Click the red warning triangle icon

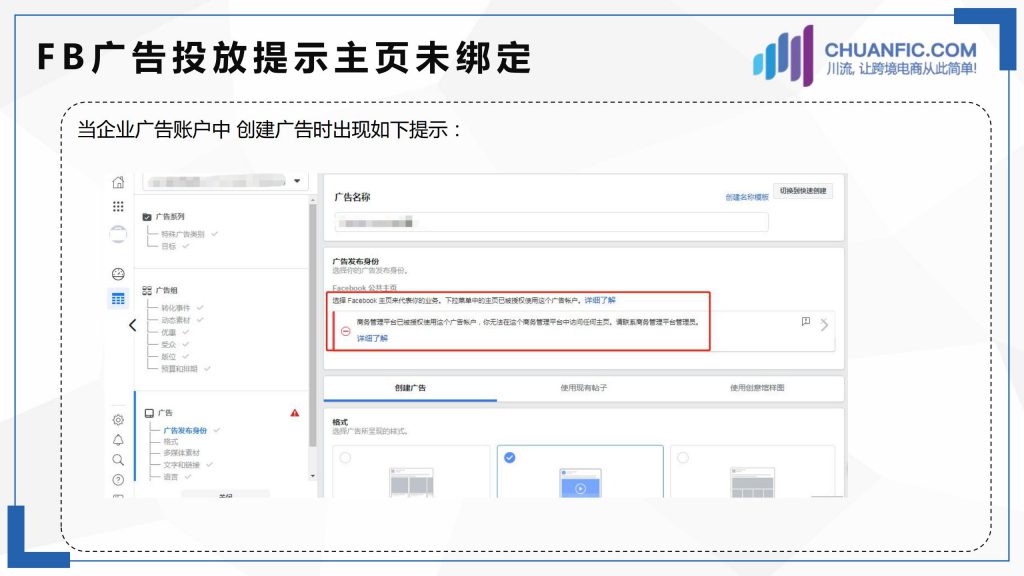tap(295, 413)
